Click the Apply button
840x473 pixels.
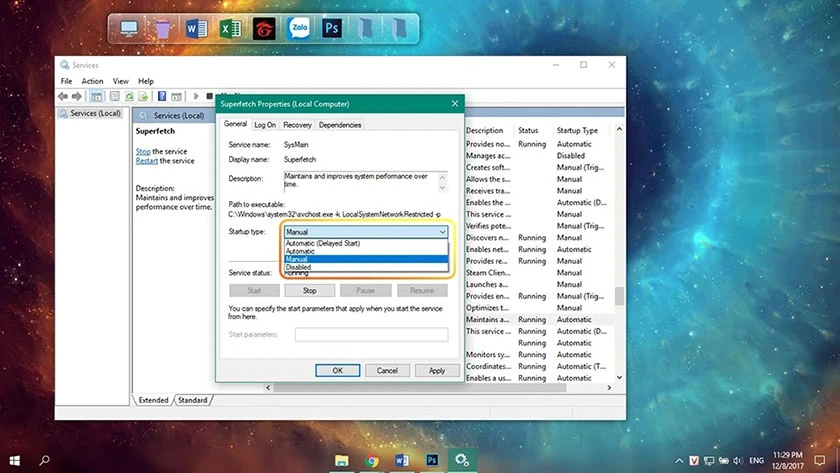(x=437, y=370)
